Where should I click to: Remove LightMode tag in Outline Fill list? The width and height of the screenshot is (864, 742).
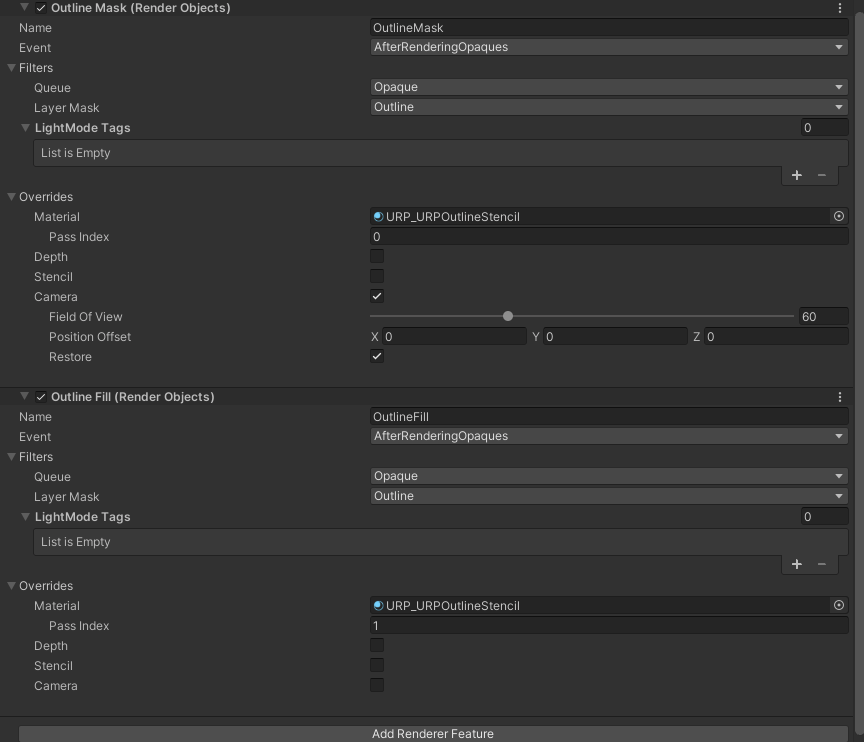click(822, 564)
